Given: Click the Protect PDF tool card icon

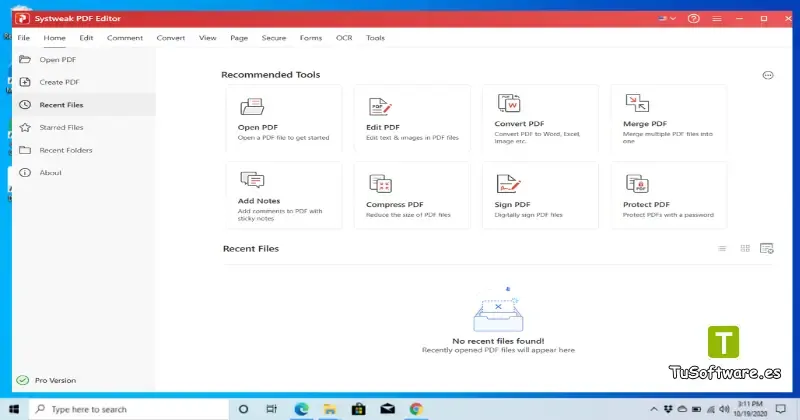Looking at the screenshot, I should pyautogui.click(x=637, y=184).
